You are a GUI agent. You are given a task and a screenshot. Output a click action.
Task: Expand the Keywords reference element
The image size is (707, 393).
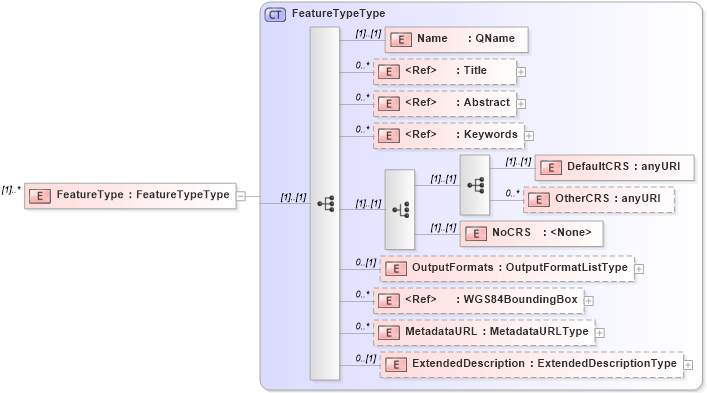pyautogui.click(x=529, y=136)
